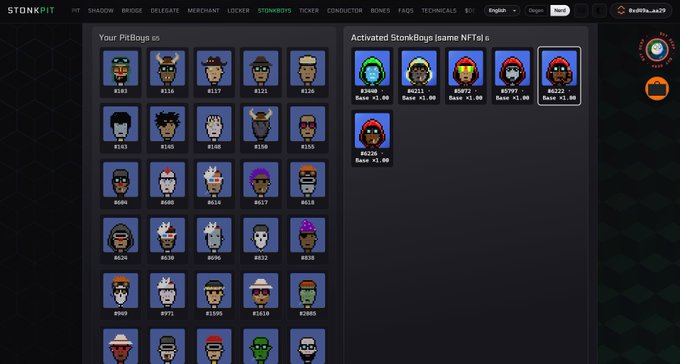Select PitBoy #145 with spiky black hair
This screenshot has height=364, width=680.
point(167,128)
